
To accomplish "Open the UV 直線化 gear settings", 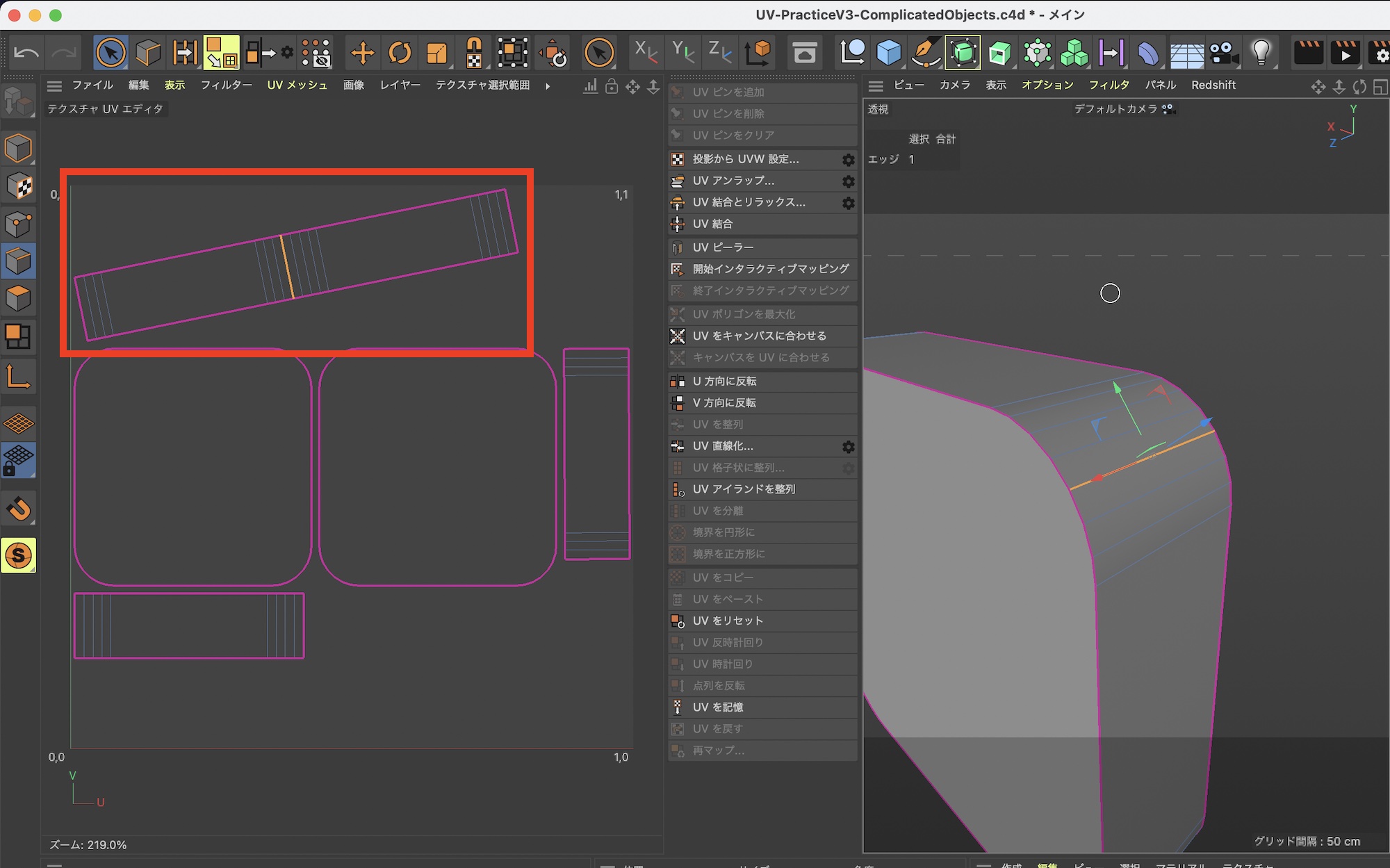I will point(848,447).
